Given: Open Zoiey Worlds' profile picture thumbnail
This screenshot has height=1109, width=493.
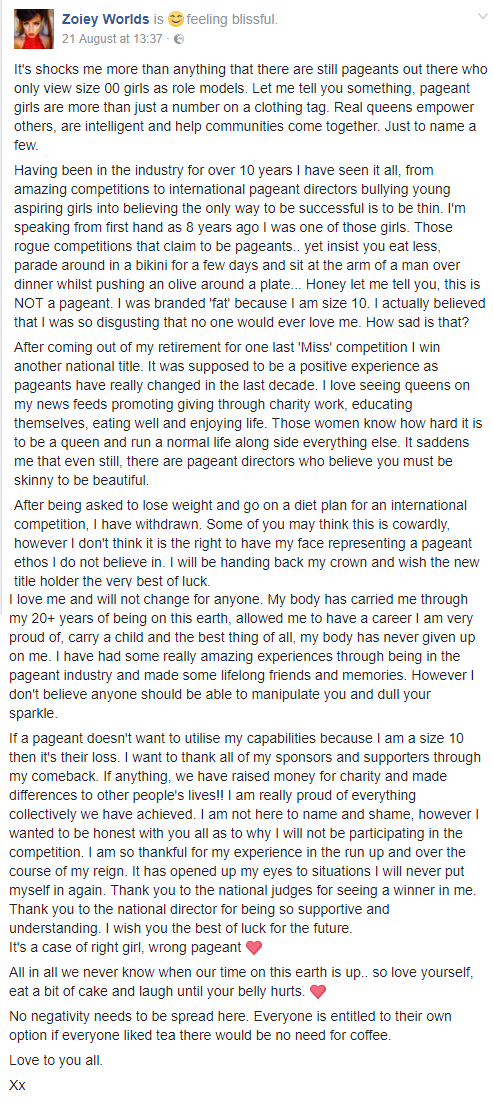Looking at the screenshot, I should click(x=34, y=29).
